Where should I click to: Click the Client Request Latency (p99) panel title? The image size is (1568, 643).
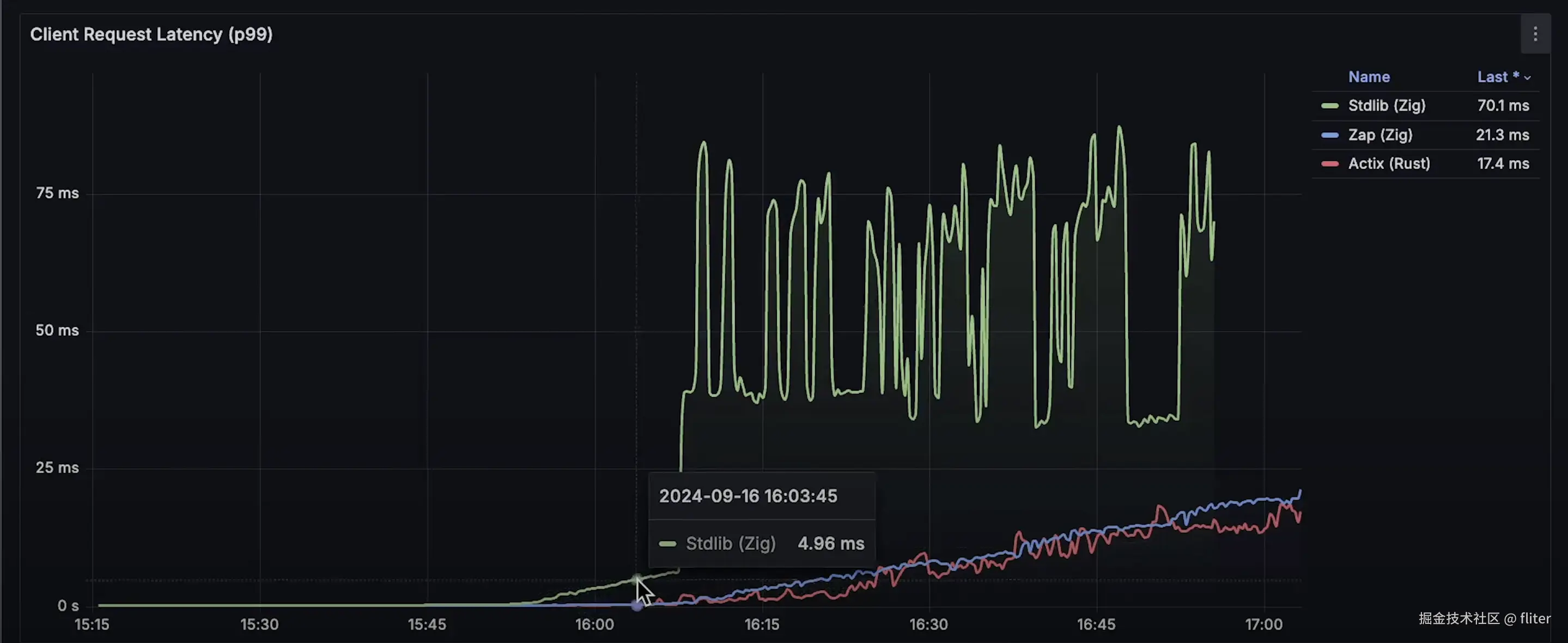coord(151,35)
